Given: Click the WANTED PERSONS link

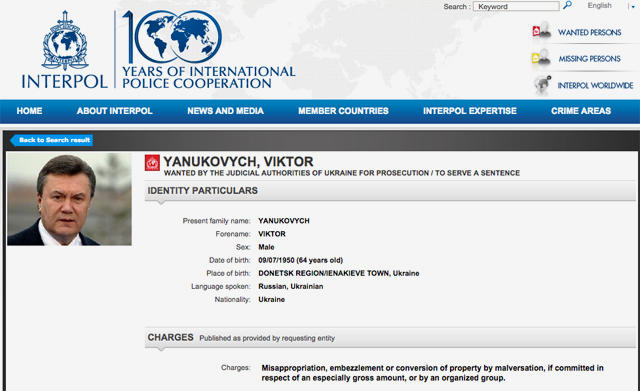Looking at the screenshot, I should 589,32.
